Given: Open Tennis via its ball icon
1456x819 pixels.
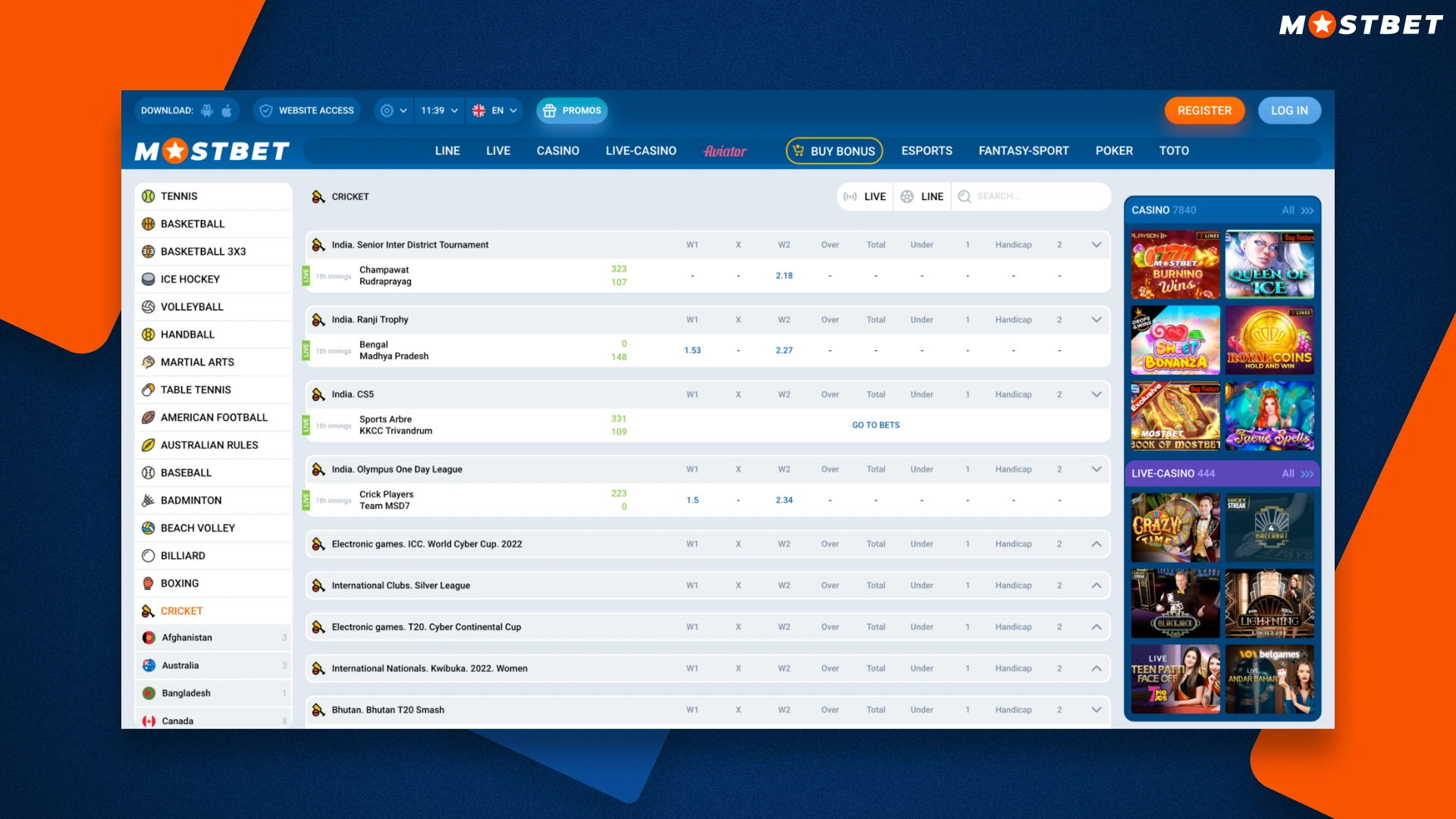Looking at the screenshot, I should [x=149, y=196].
